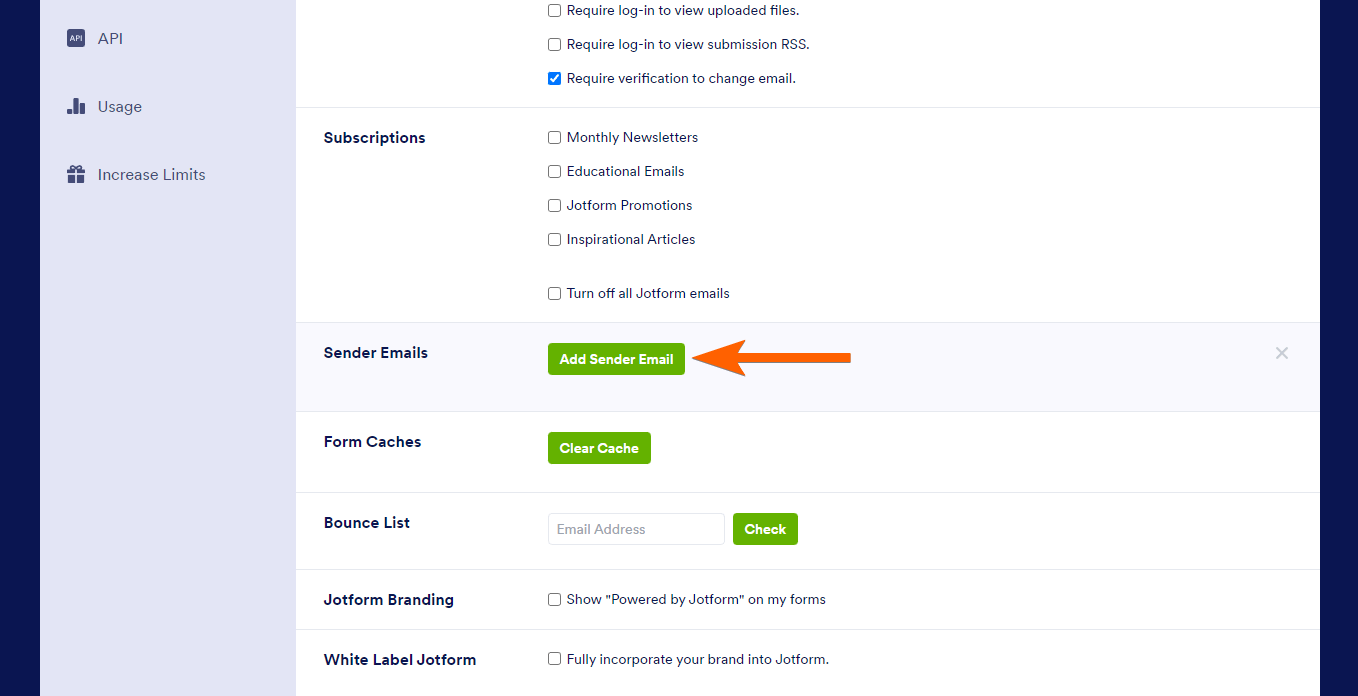Enable Jotform Promotions subscription
This screenshot has width=1358, height=696.
(x=555, y=206)
